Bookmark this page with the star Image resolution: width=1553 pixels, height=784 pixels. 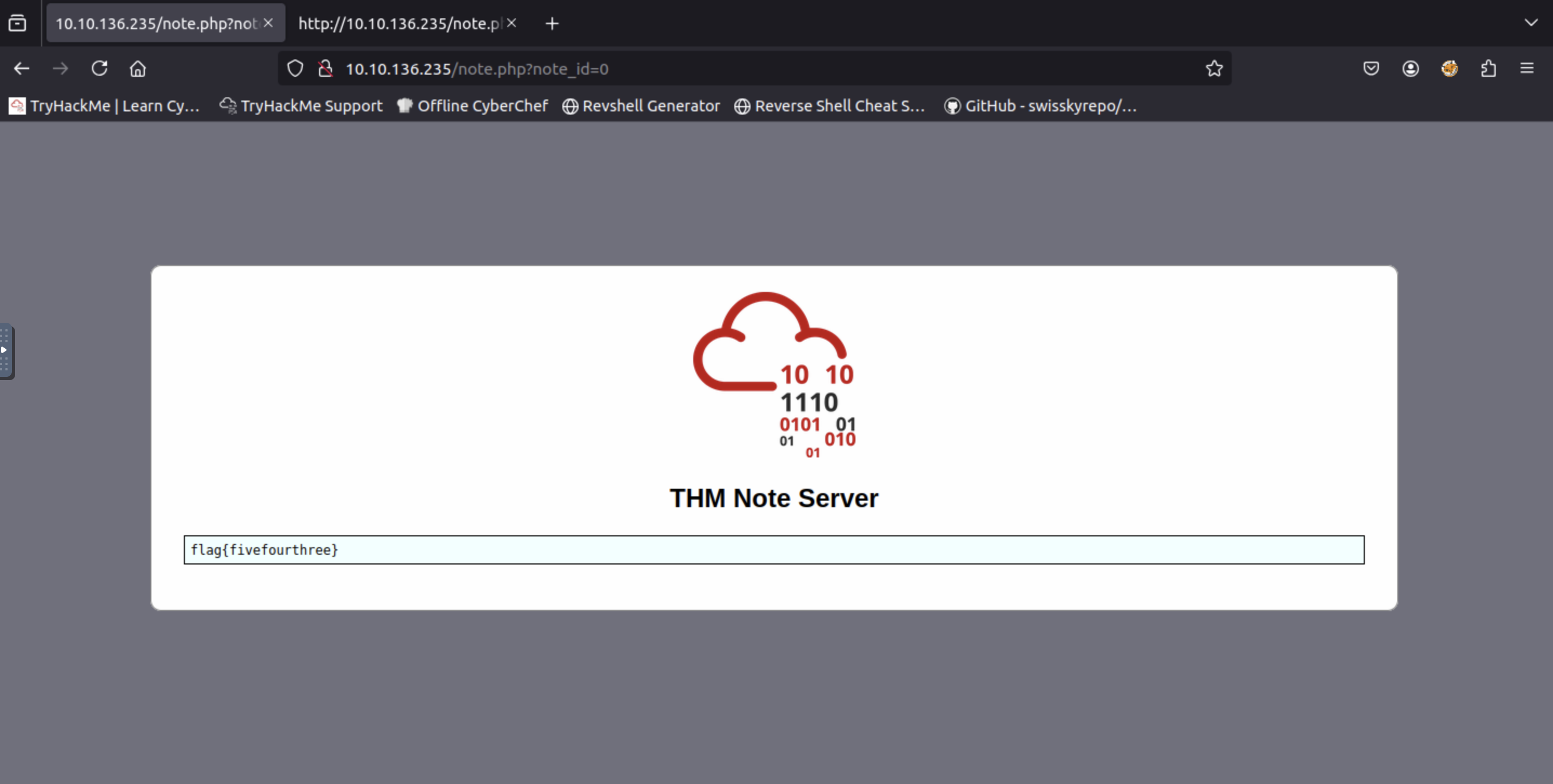coord(1214,69)
